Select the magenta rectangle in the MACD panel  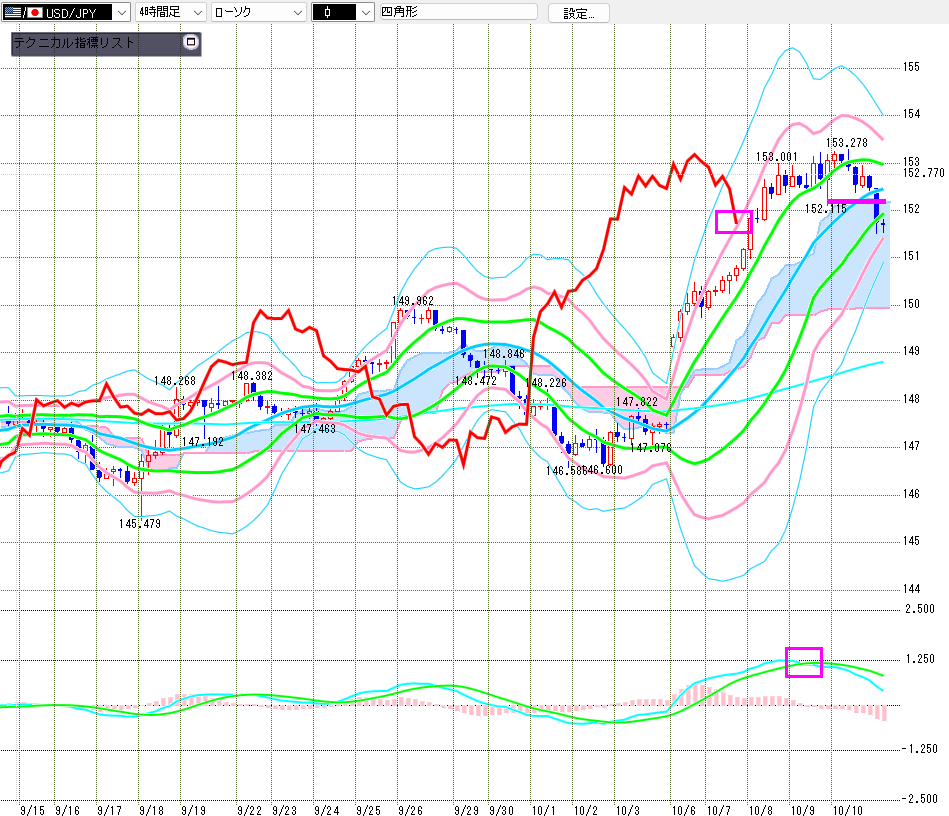[x=803, y=662]
